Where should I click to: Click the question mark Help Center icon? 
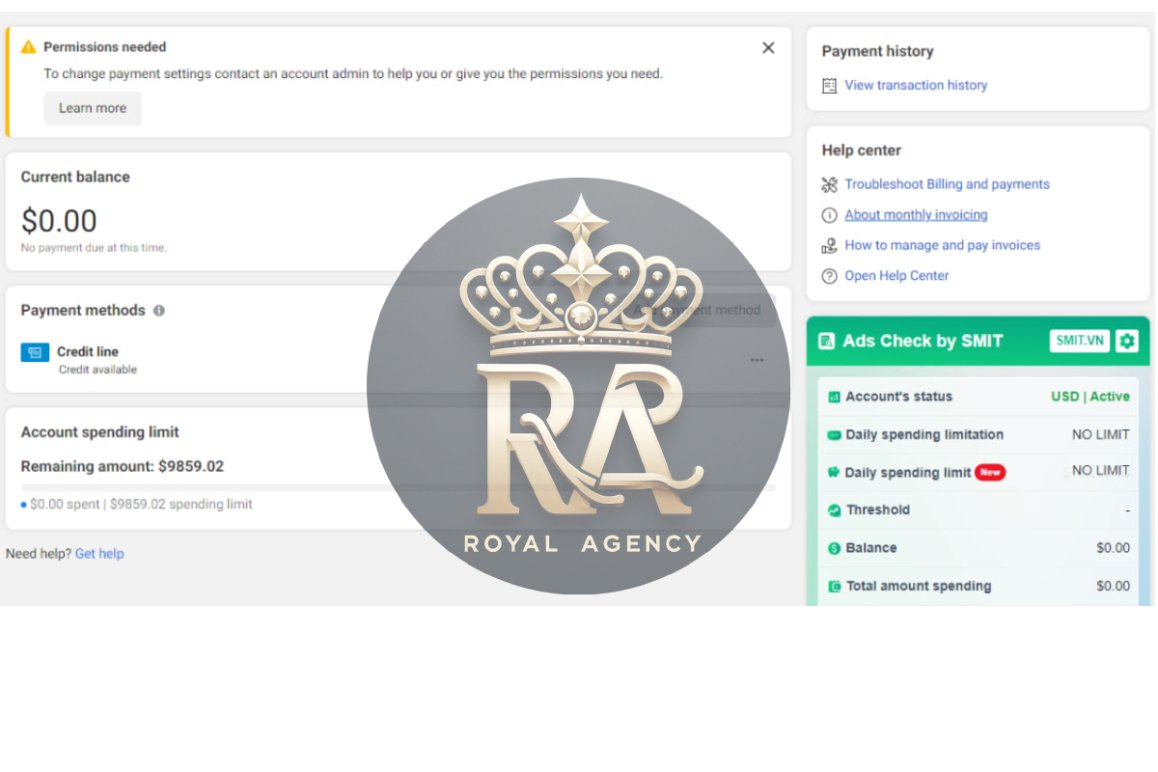[829, 276]
